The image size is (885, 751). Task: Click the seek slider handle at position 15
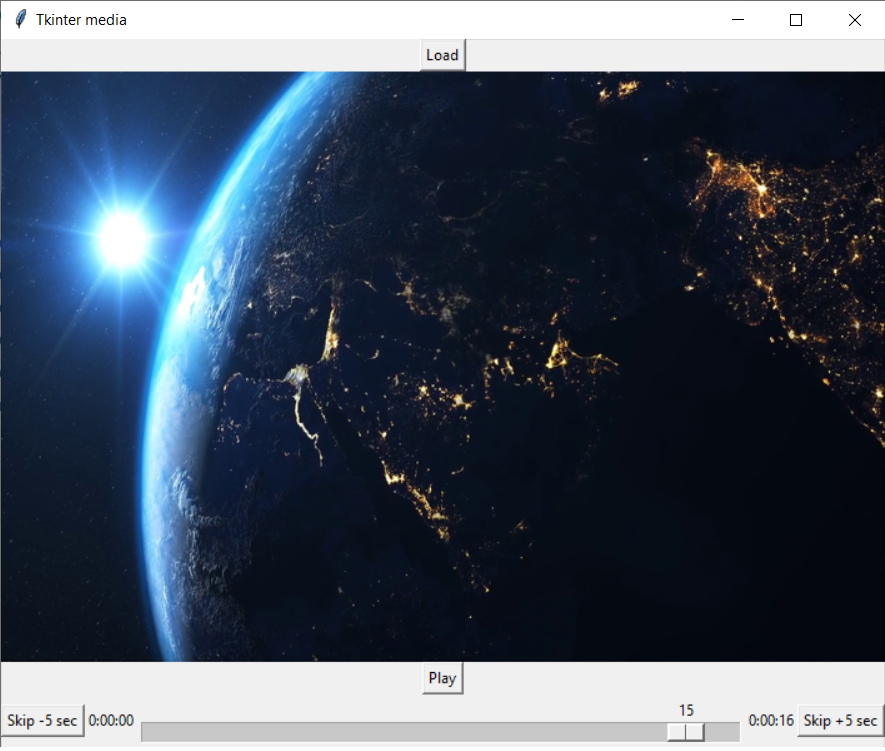click(x=686, y=731)
